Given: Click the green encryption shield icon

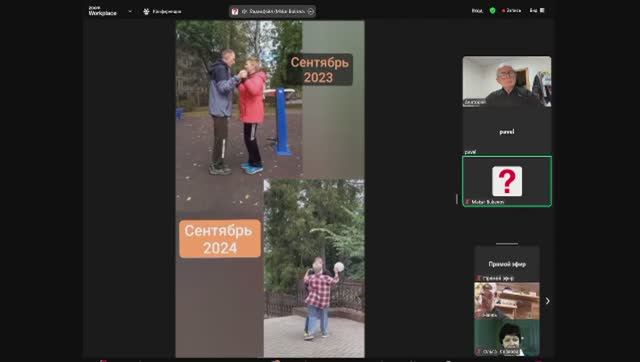Looking at the screenshot, I should [493, 11].
